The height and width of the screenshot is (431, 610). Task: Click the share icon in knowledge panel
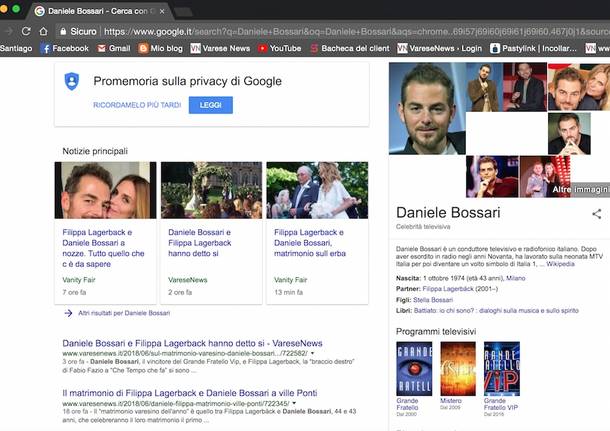(x=597, y=214)
